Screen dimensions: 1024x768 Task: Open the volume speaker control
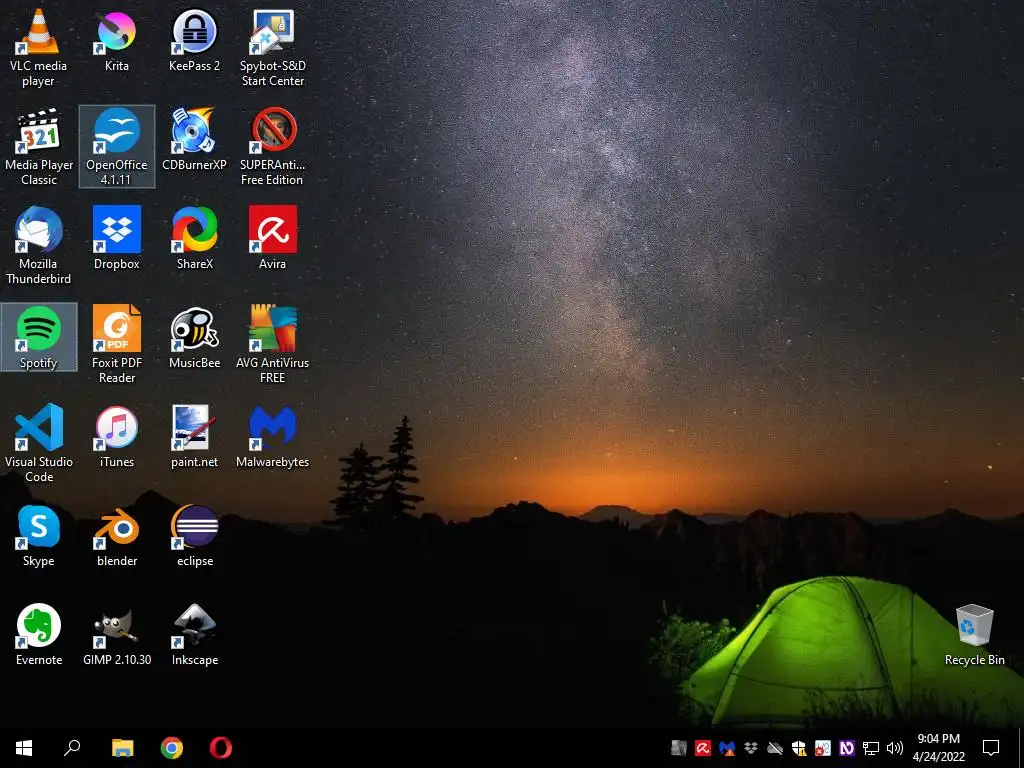tap(895, 748)
